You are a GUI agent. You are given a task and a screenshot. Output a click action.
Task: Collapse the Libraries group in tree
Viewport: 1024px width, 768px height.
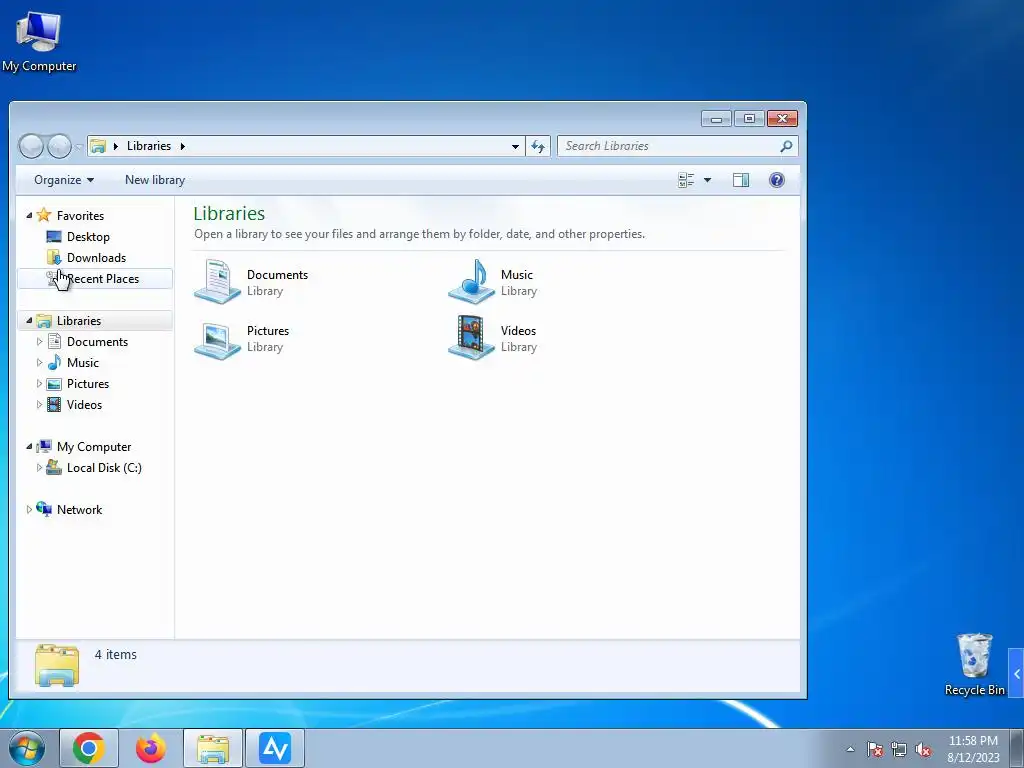tap(29, 321)
